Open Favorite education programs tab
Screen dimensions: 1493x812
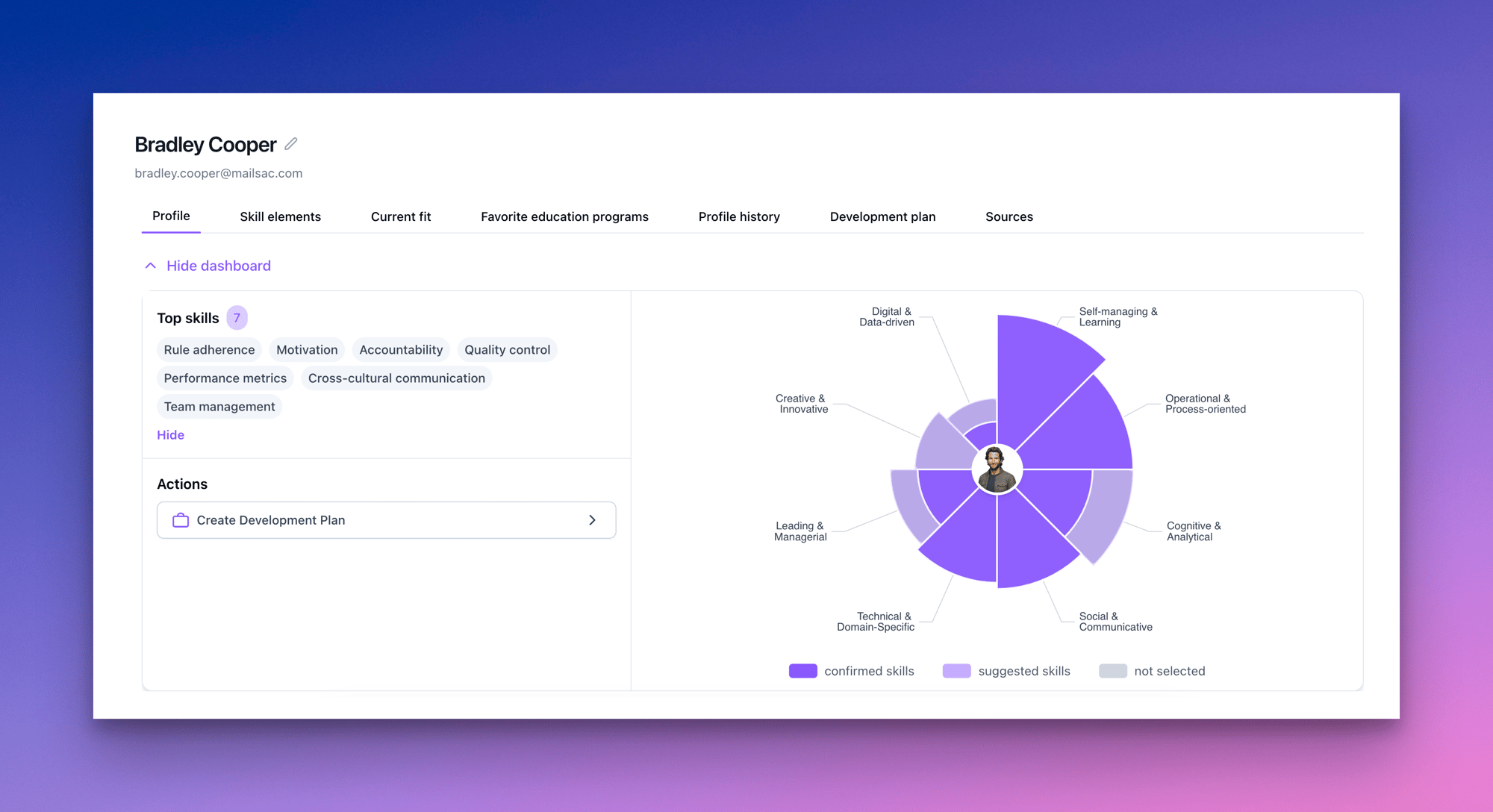pyautogui.click(x=564, y=216)
